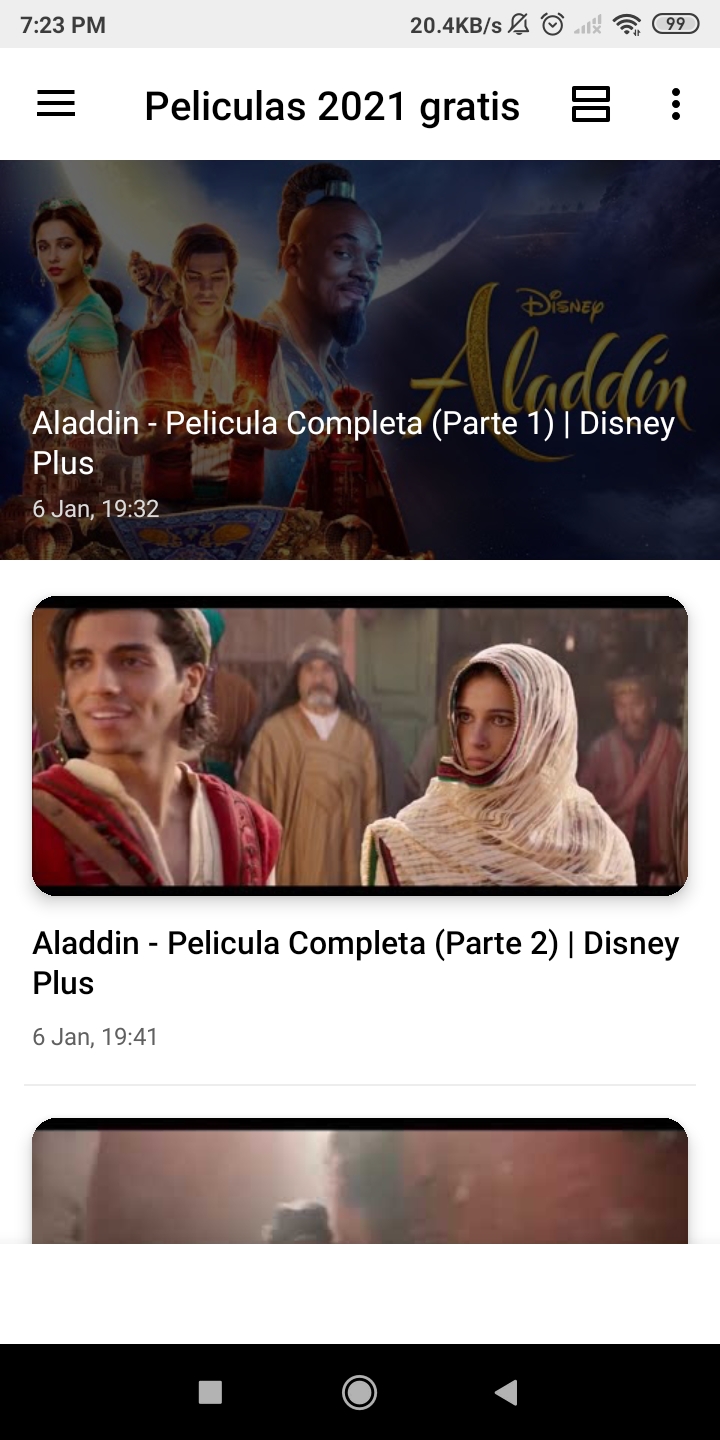The image size is (720, 1440).
Task: Tap the recent apps square button
Action: [210, 1392]
